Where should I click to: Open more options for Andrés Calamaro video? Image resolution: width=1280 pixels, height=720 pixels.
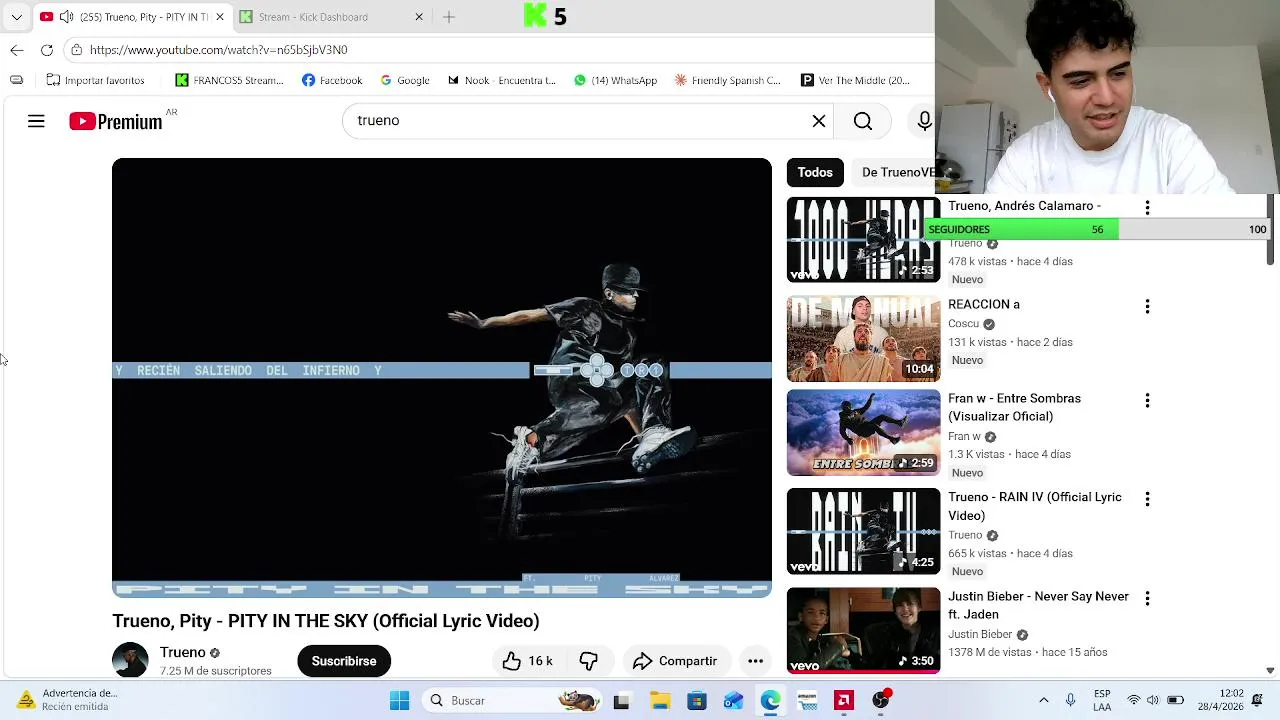pyautogui.click(x=1147, y=207)
